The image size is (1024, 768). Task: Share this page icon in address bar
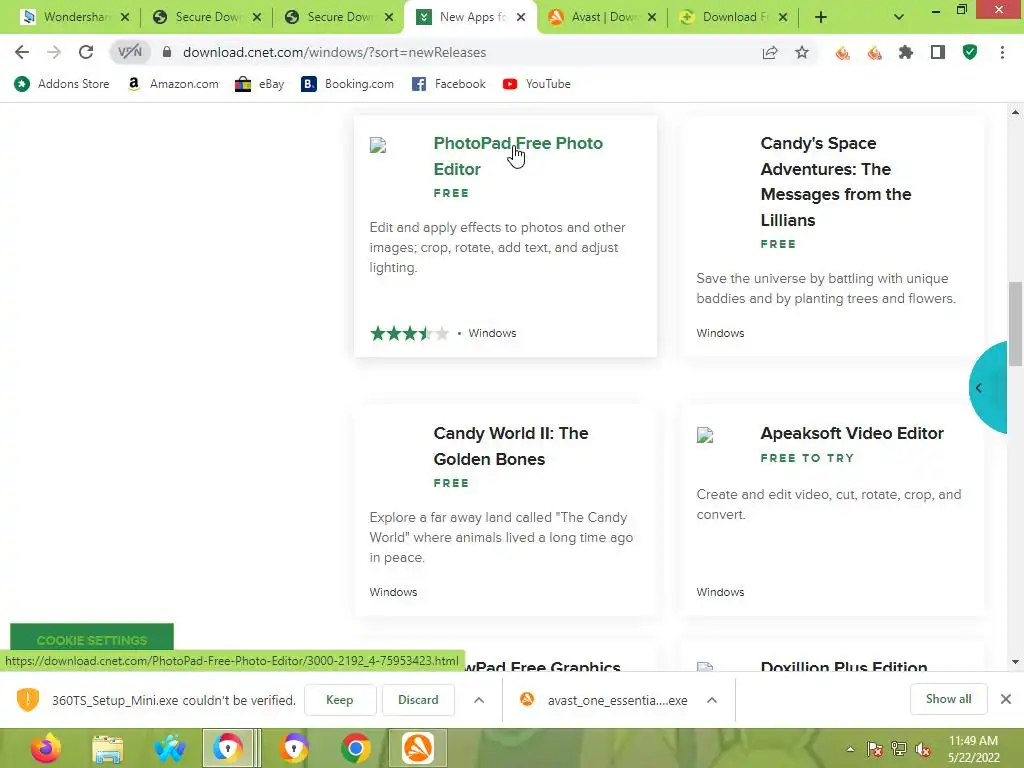[x=770, y=52]
